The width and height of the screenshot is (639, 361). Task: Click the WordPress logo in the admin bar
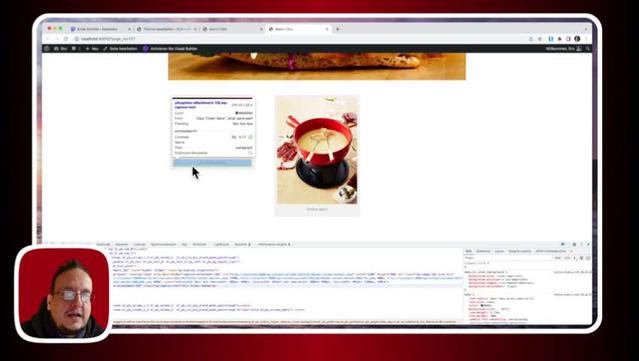point(47,48)
